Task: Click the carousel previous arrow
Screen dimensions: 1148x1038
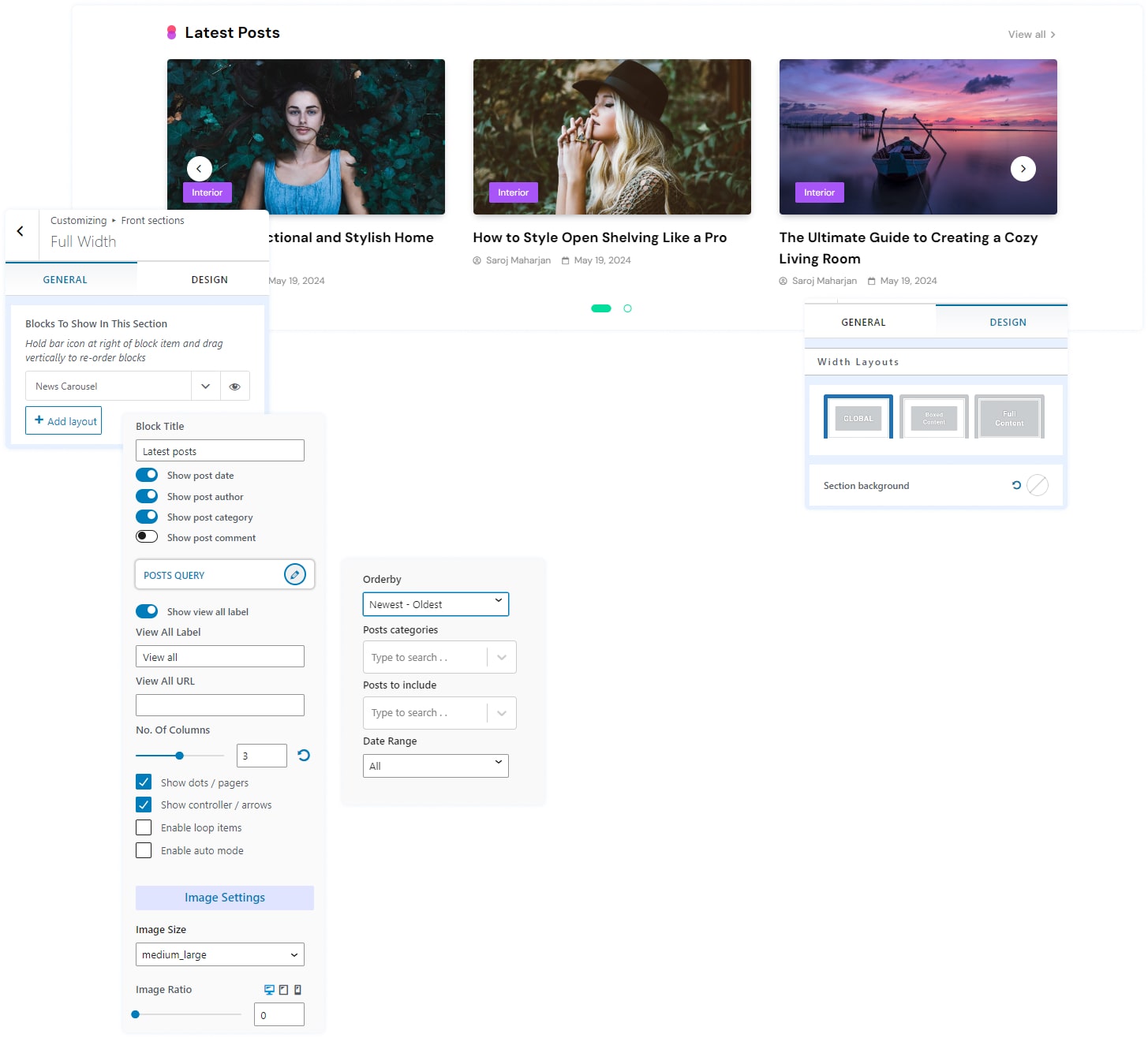Action: [x=199, y=169]
